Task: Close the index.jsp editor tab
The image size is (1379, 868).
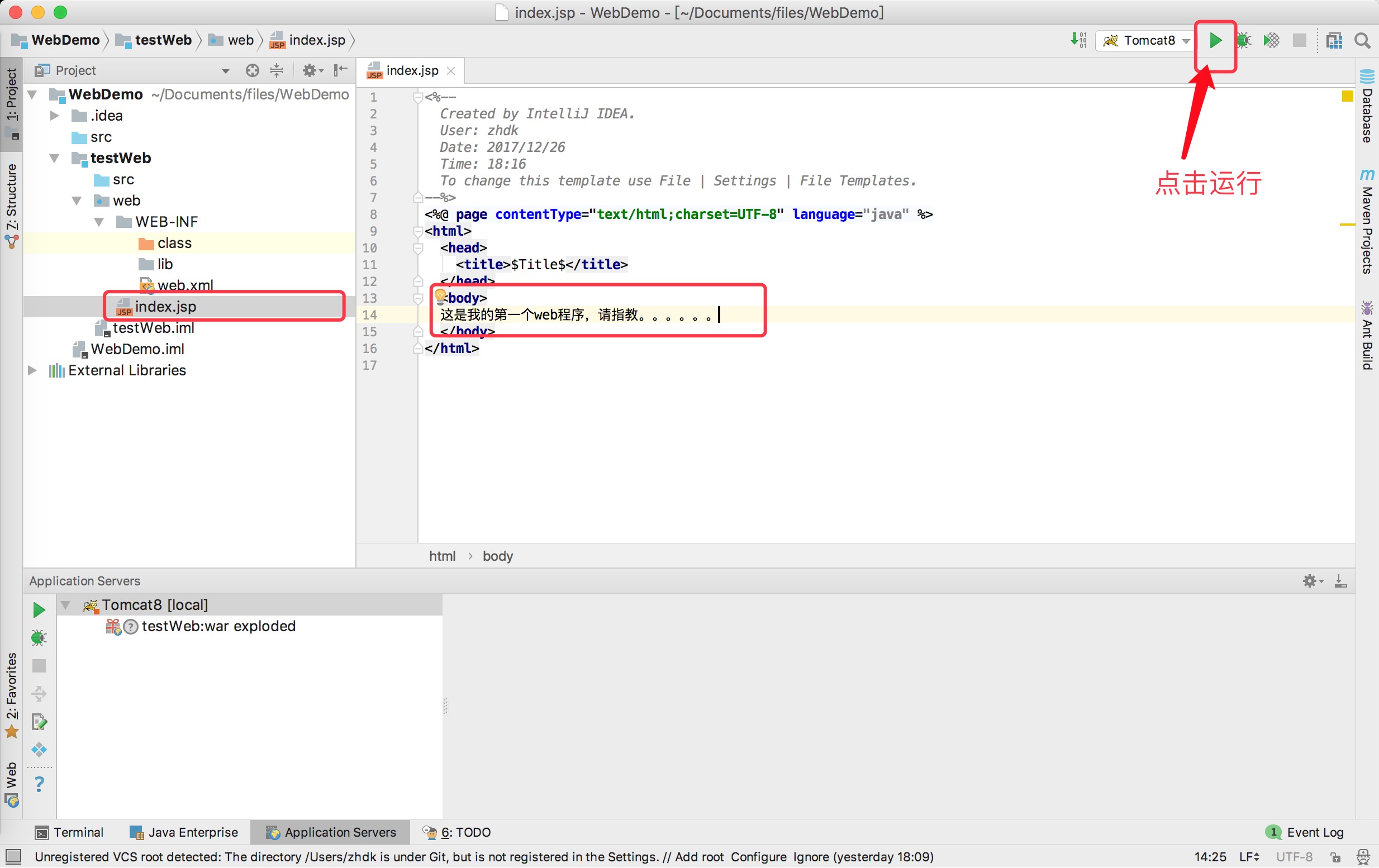Action: pyautogui.click(x=451, y=70)
